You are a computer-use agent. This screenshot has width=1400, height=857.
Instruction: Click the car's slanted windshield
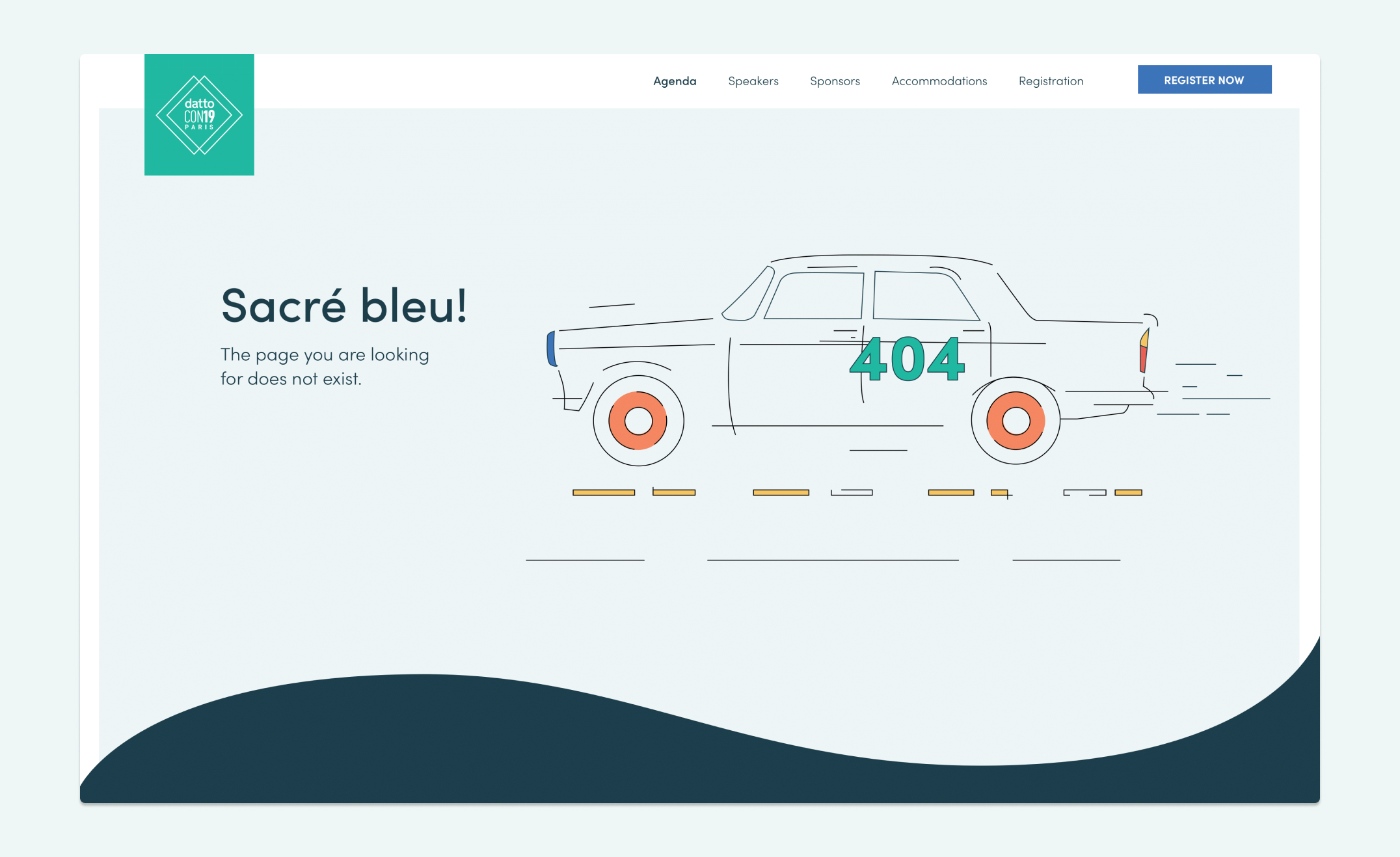coord(749,297)
